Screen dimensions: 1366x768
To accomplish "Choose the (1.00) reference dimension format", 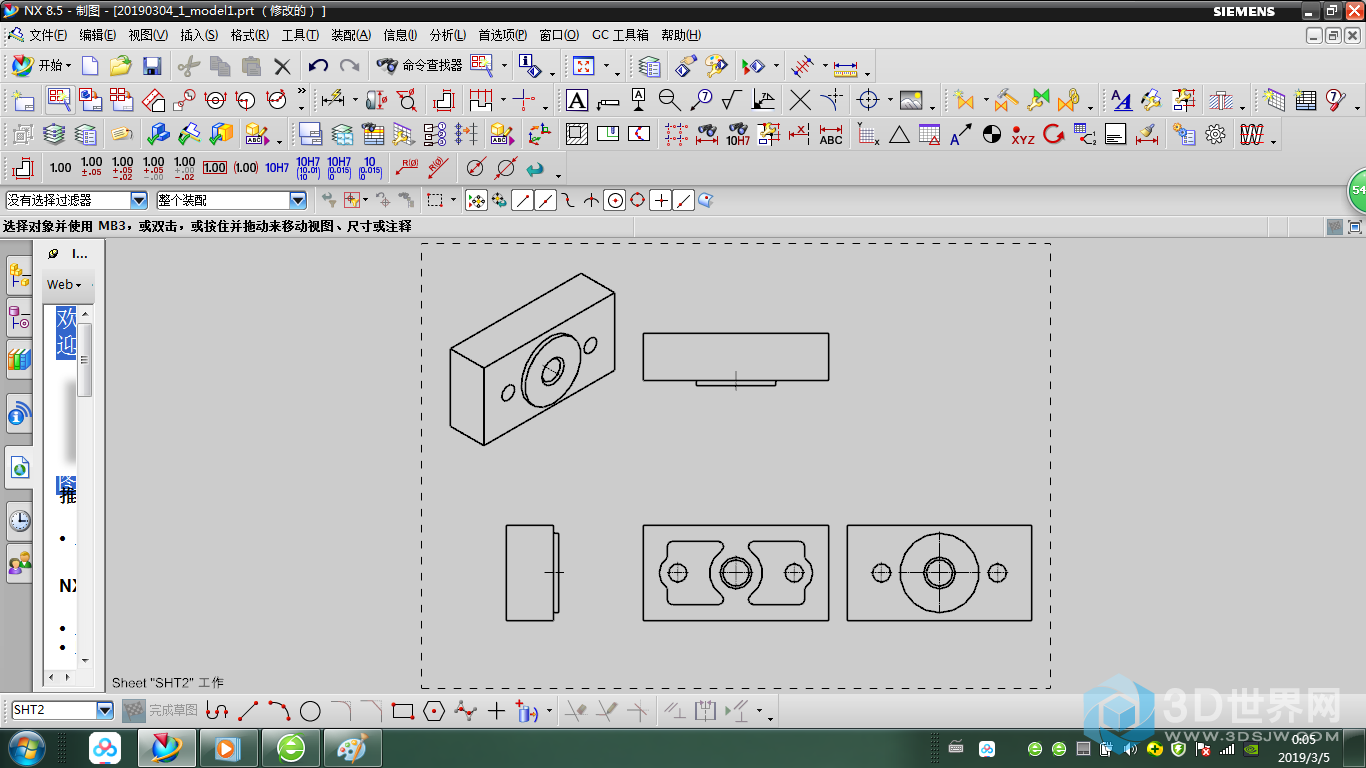I will pos(246,168).
